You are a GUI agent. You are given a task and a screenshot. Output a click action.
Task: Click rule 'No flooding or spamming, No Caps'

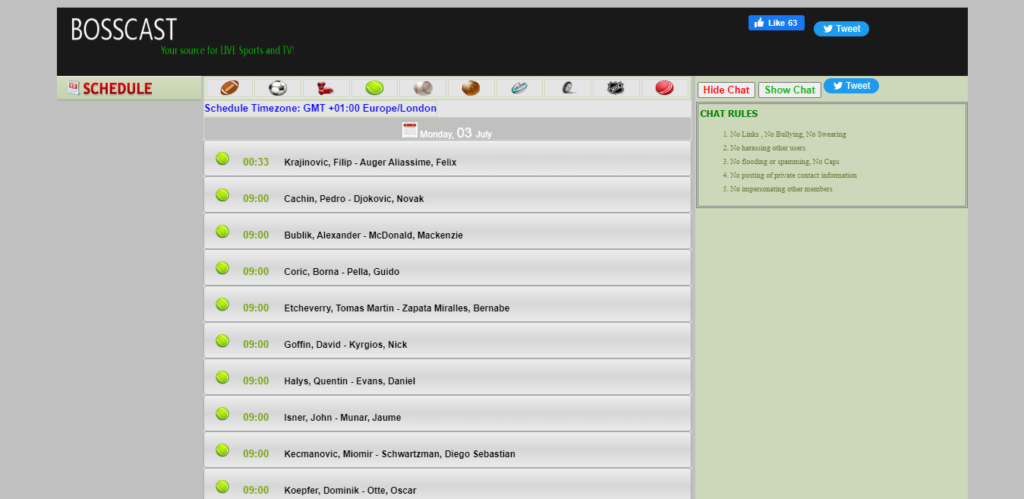pyautogui.click(x=784, y=162)
